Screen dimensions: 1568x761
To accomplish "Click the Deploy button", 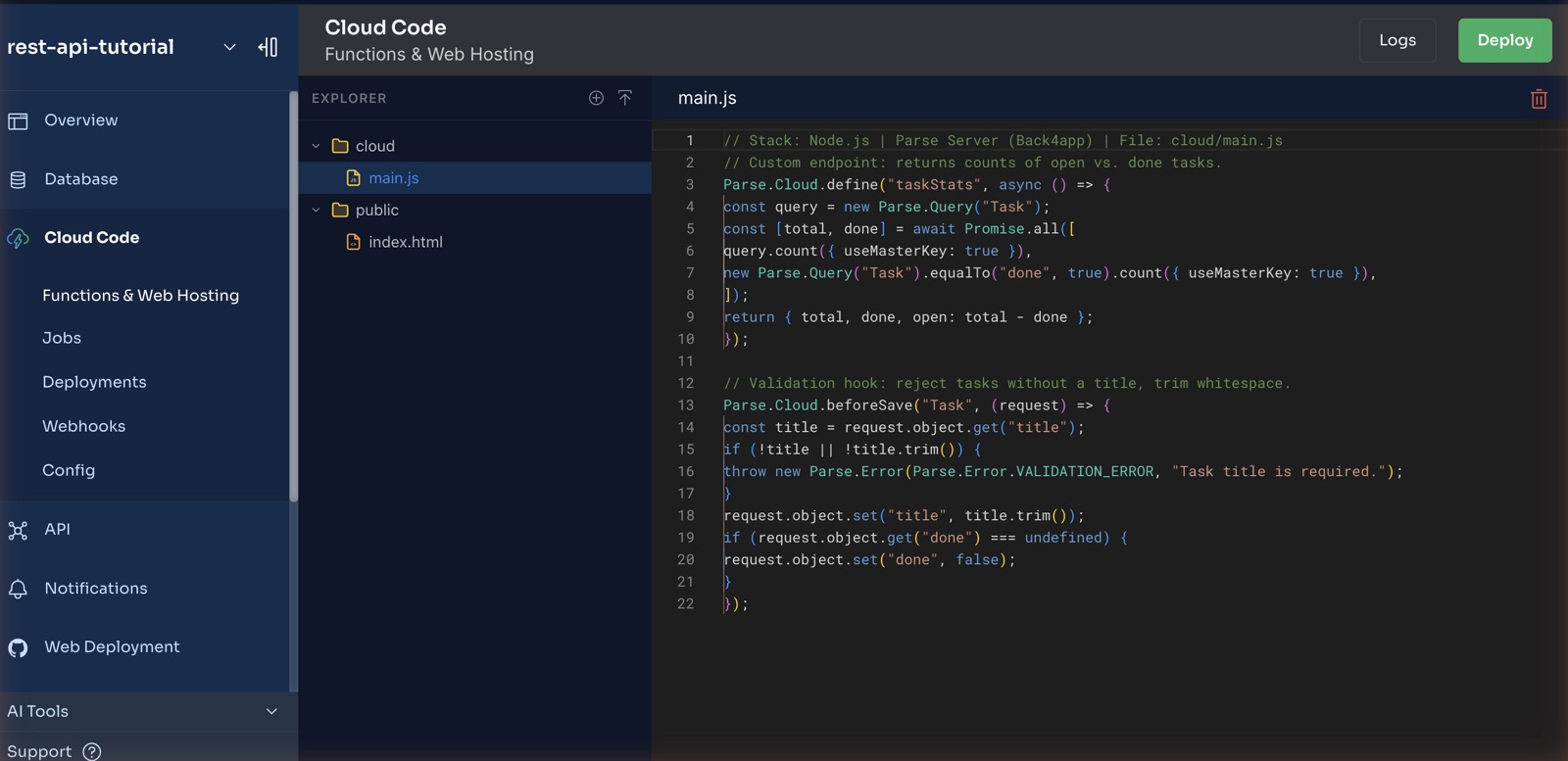I will click(1504, 40).
